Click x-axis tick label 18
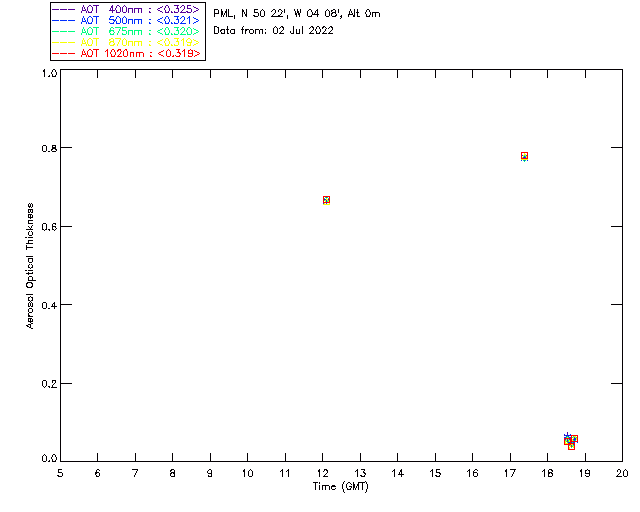 pyautogui.click(x=547, y=473)
